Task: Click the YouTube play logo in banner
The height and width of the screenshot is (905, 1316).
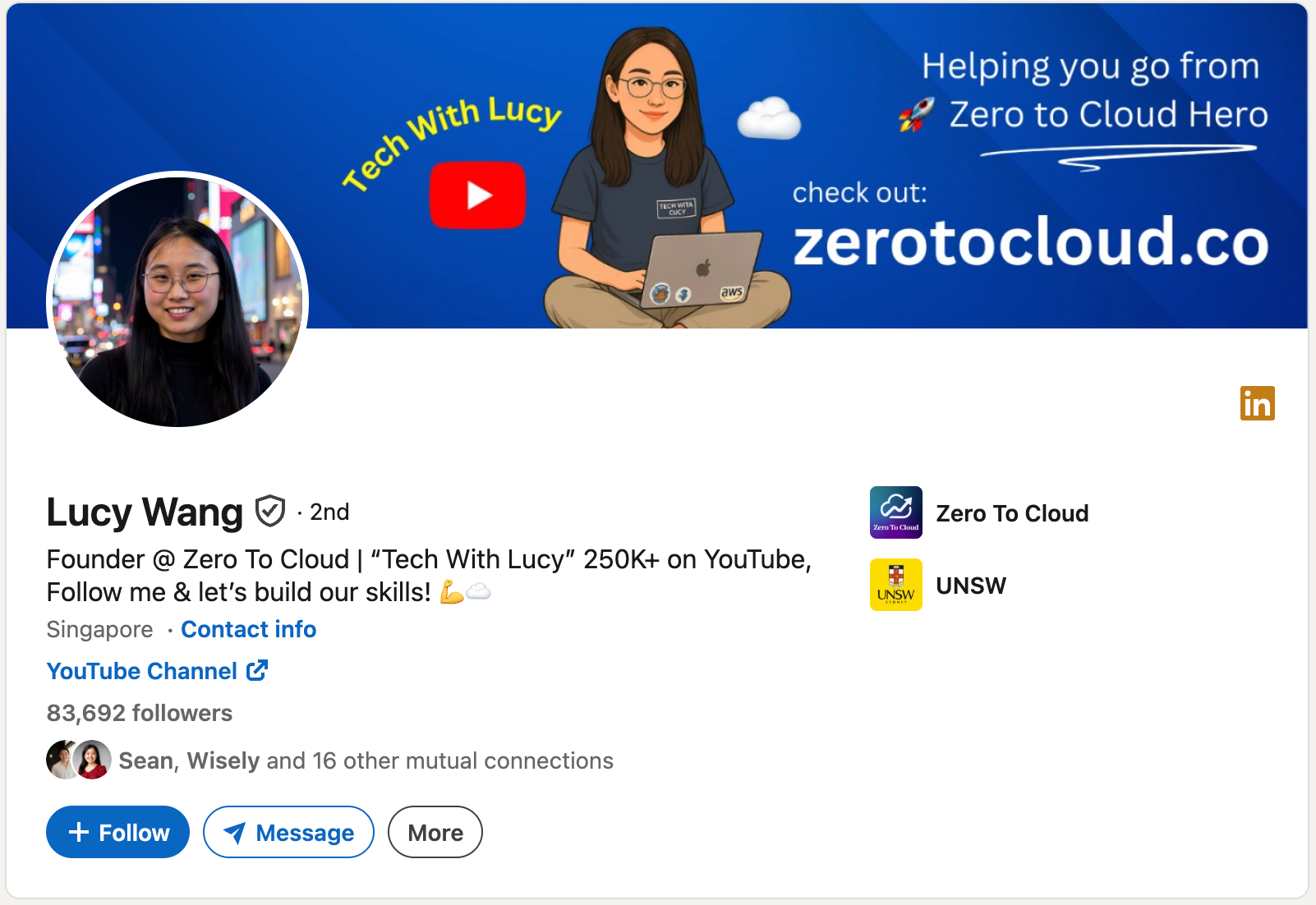Action: pyautogui.click(x=477, y=195)
